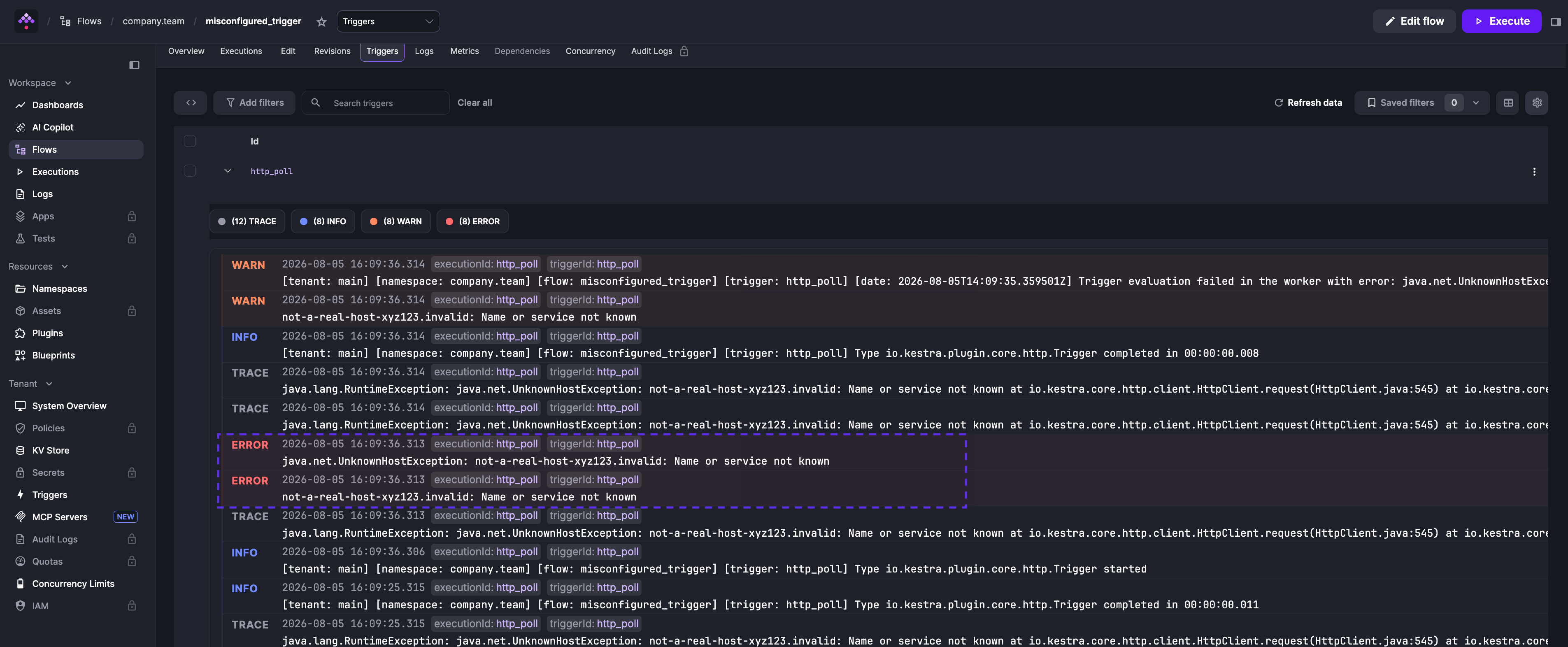Screen dimensions: 1568x647
Task: Open the code view filter toggle
Action: [191, 103]
